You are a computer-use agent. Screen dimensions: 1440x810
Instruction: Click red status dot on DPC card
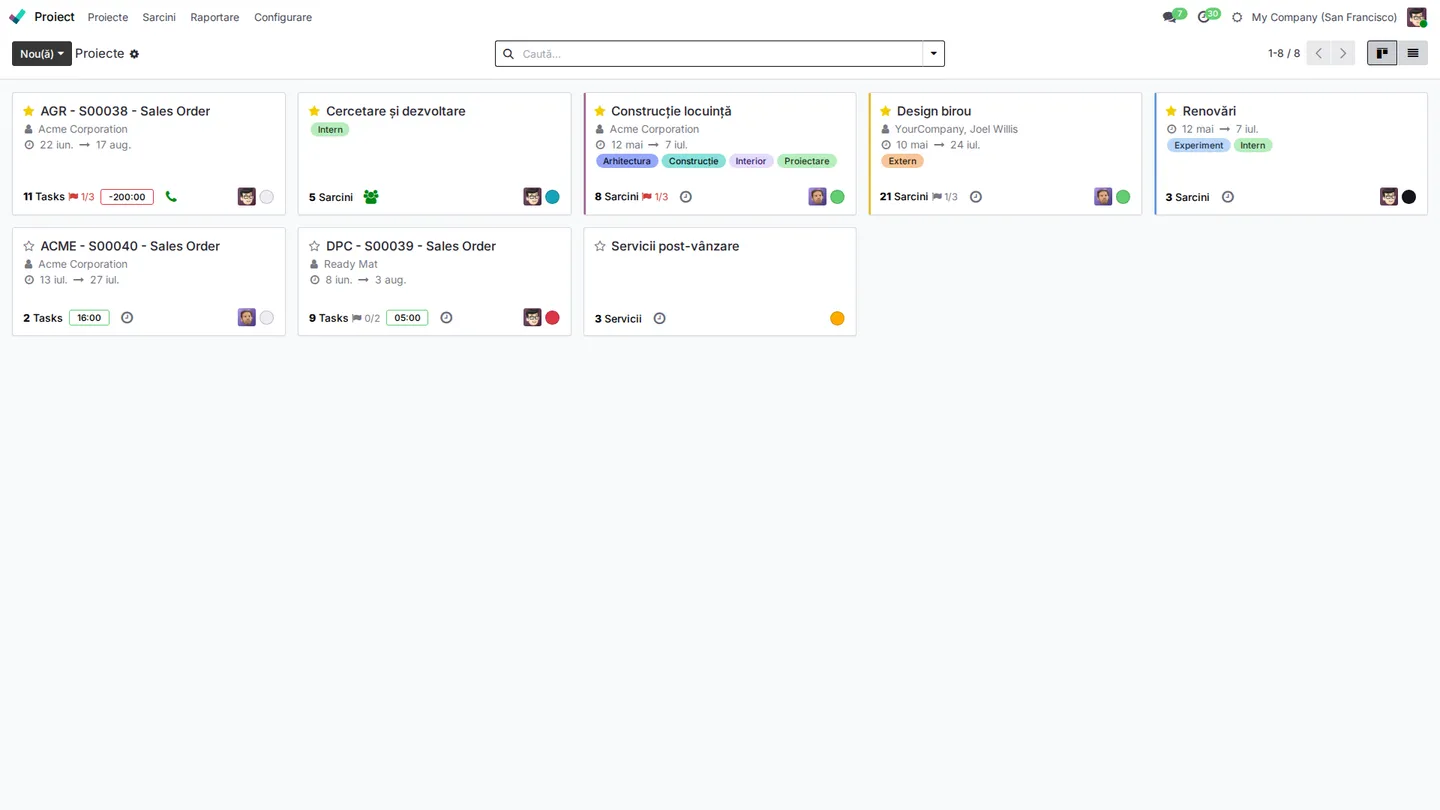click(552, 318)
